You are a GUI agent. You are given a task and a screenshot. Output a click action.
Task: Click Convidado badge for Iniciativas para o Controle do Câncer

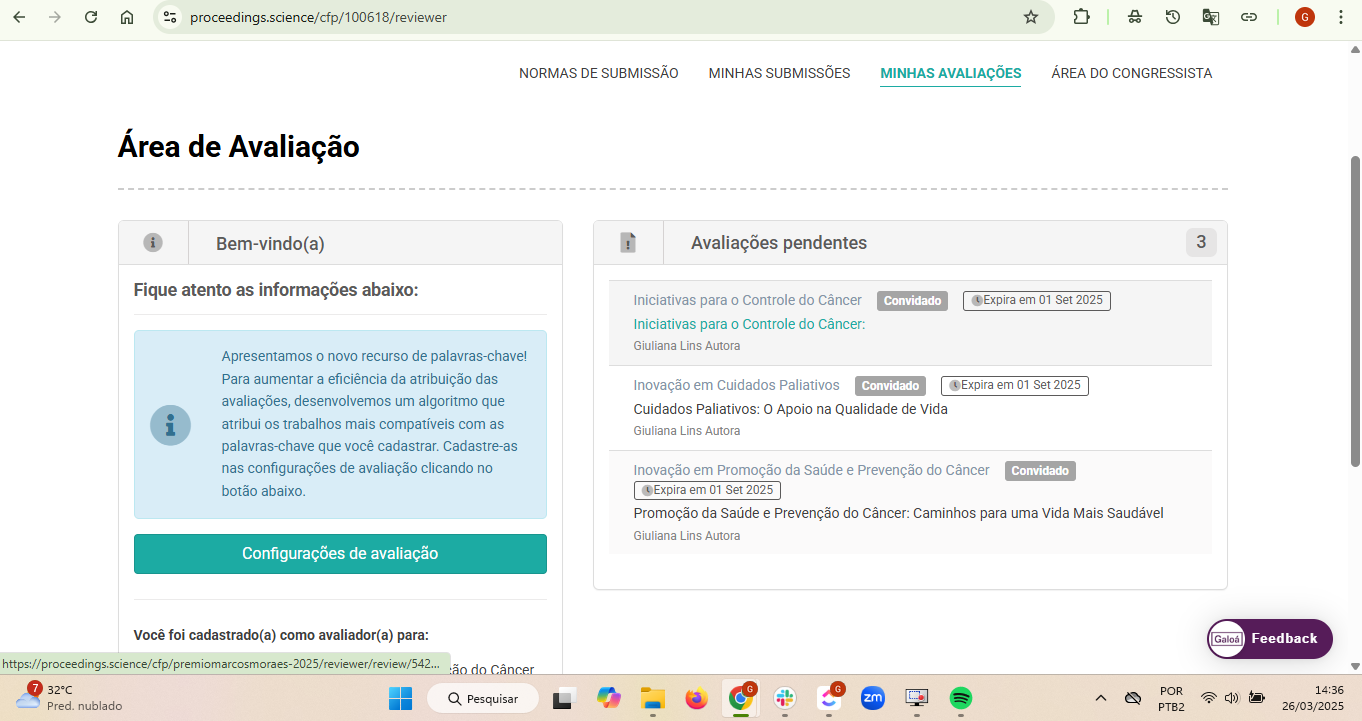(912, 301)
